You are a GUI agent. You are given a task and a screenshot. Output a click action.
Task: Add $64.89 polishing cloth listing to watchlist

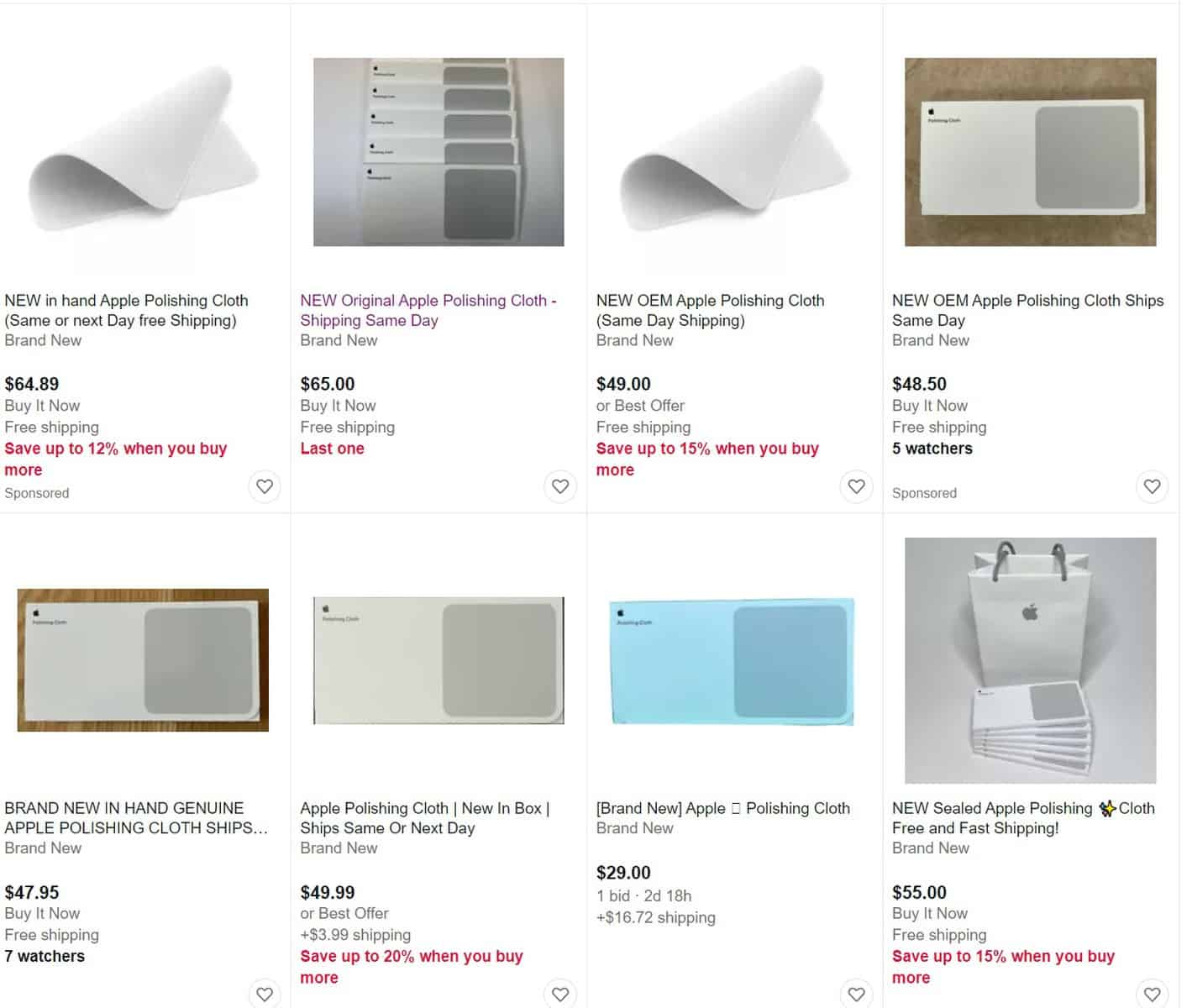click(x=265, y=486)
